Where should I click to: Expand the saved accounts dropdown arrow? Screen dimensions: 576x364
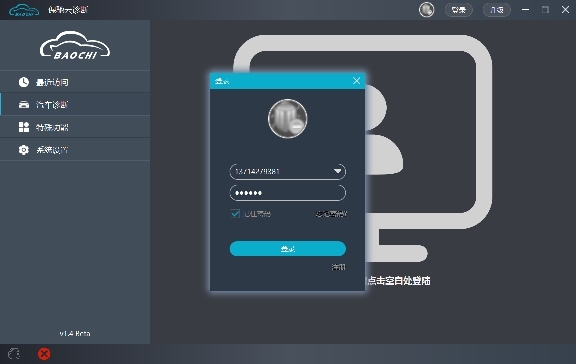[x=338, y=171]
